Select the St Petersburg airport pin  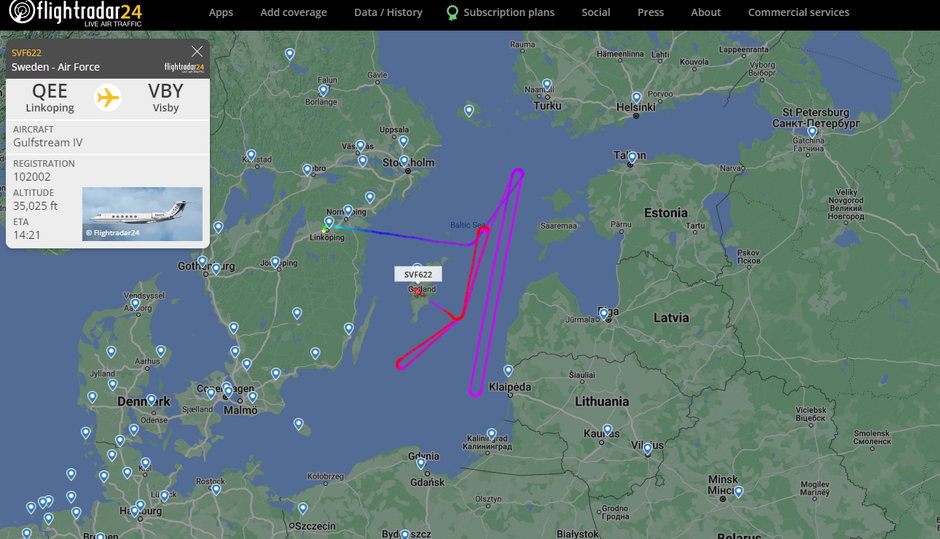point(812,132)
